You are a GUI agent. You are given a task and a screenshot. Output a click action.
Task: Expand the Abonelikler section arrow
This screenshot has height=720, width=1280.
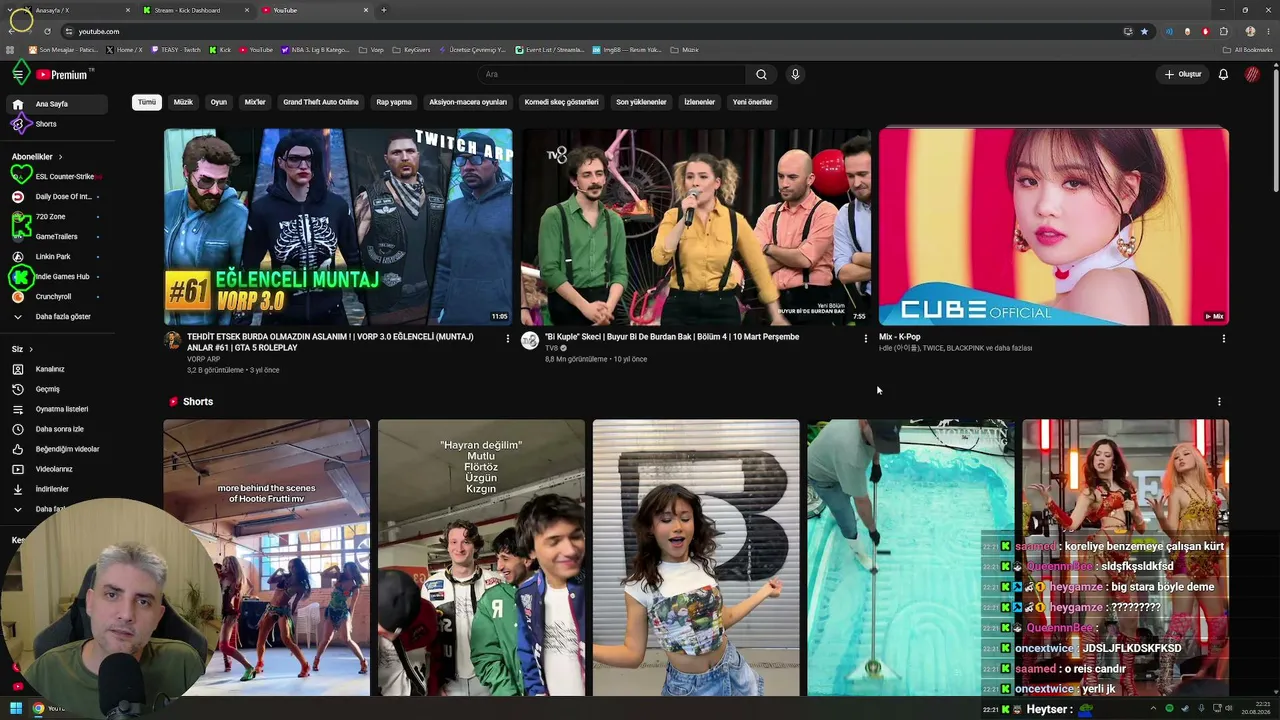[x=60, y=157]
